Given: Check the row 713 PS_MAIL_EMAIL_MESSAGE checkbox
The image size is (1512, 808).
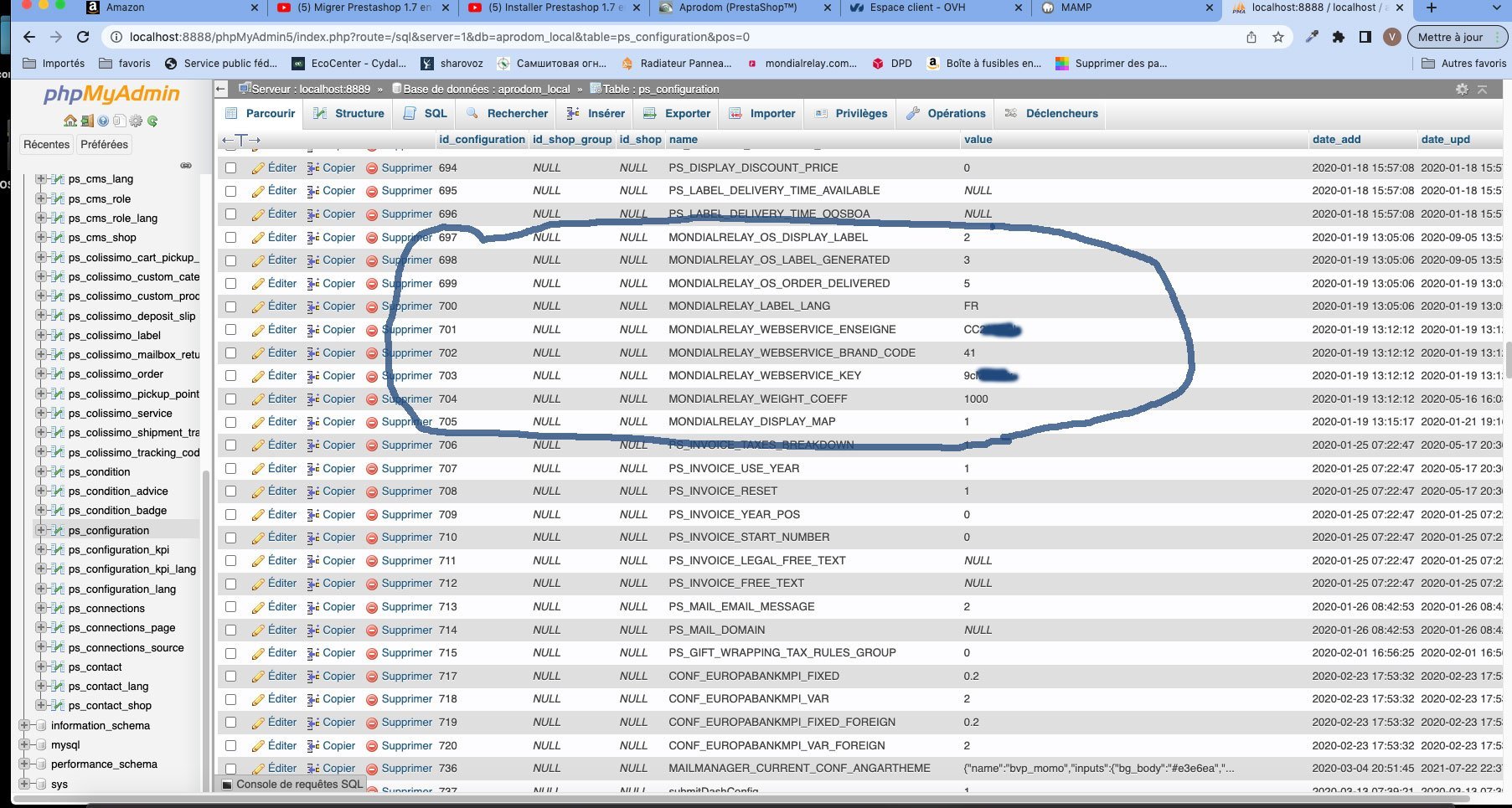Looking at the screenshot, I should coord(230,607).
